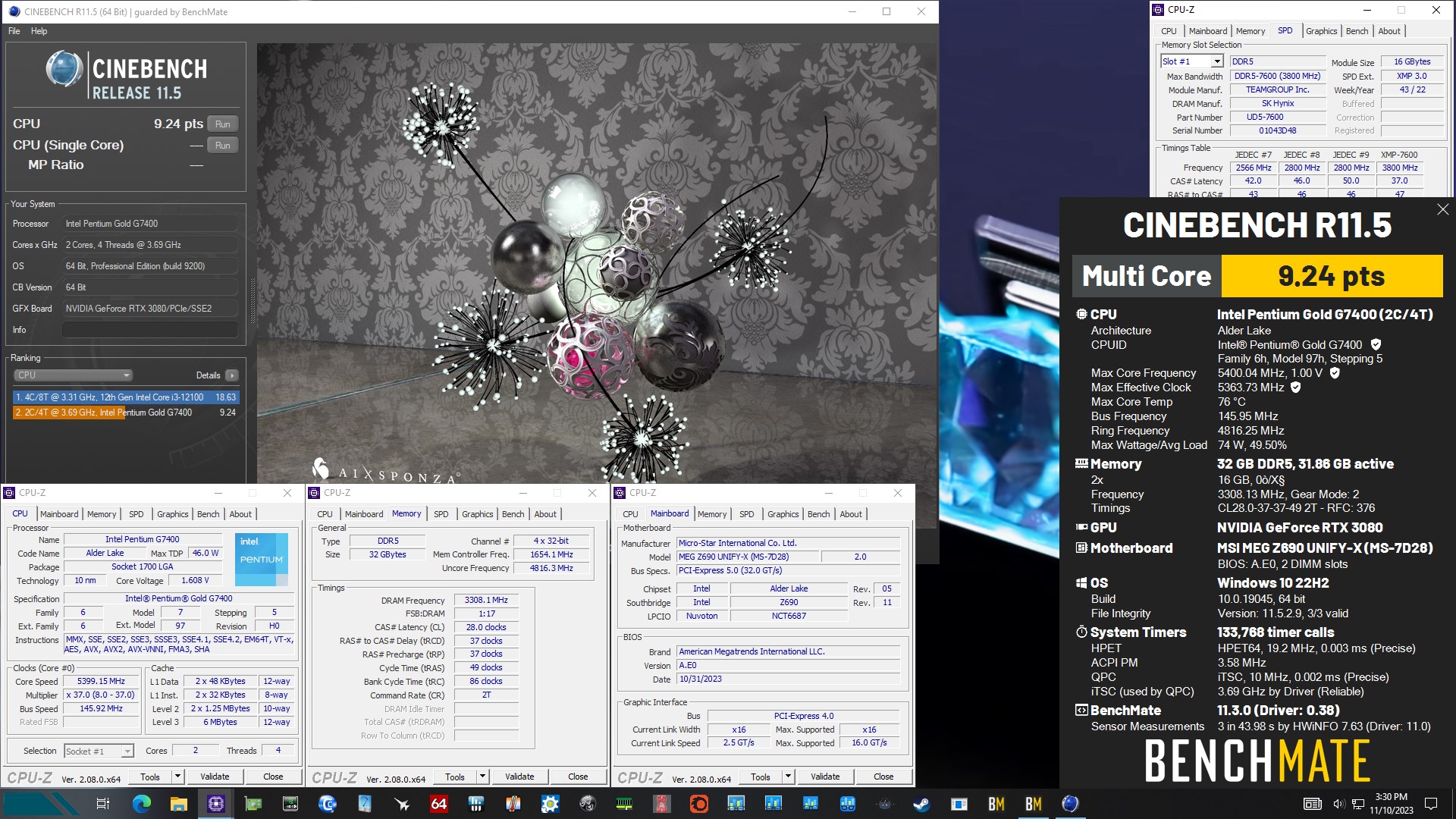The height and width of the screenshot is (819, 1456).
Task: Expand the Ranking CPU dropdown in Cinebench
Action: pyautogui.click(x=73, y=375)
